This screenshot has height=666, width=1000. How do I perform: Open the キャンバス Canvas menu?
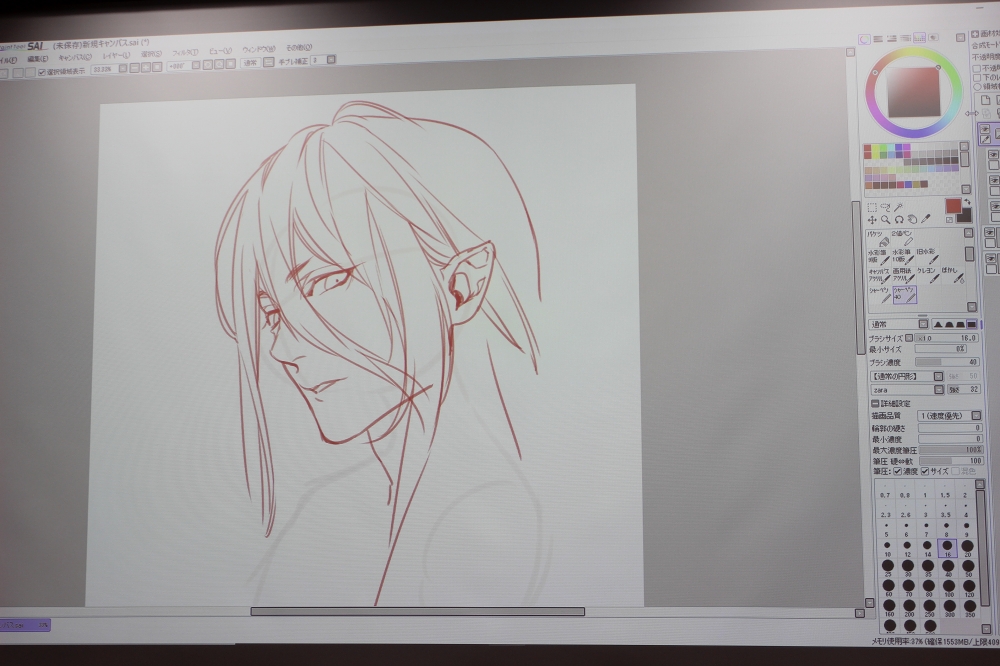(75, 57)
